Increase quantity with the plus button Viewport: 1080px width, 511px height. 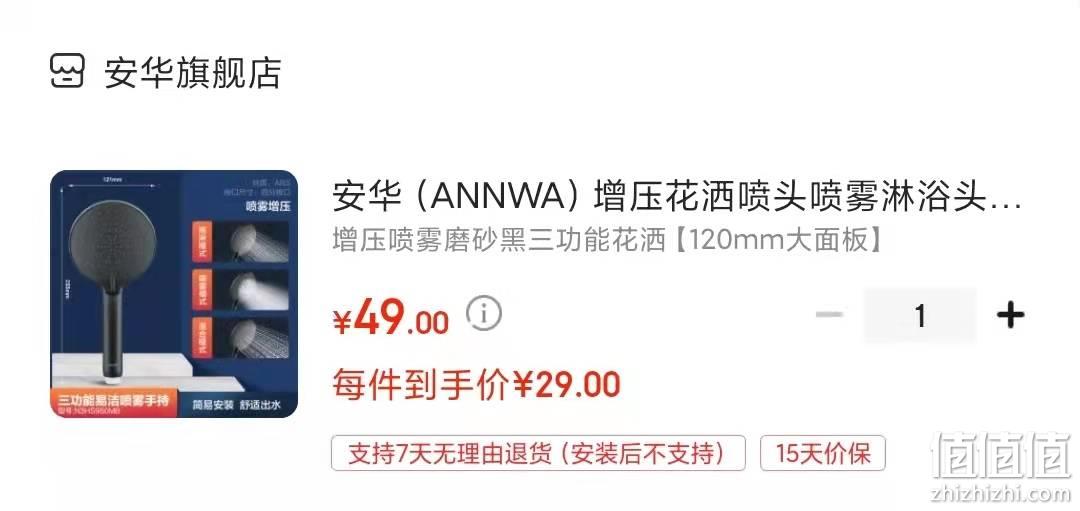[x=1010, y=315]
